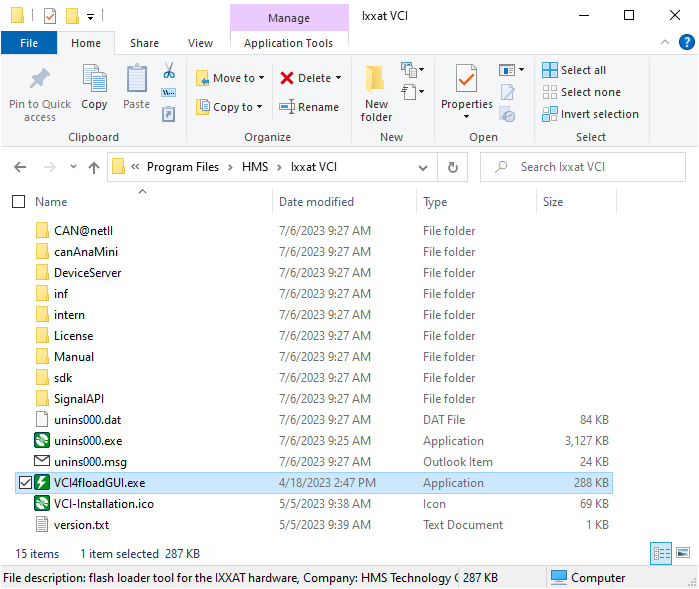Go back to the previous folder
699x589 pixels.
point(20,167)
